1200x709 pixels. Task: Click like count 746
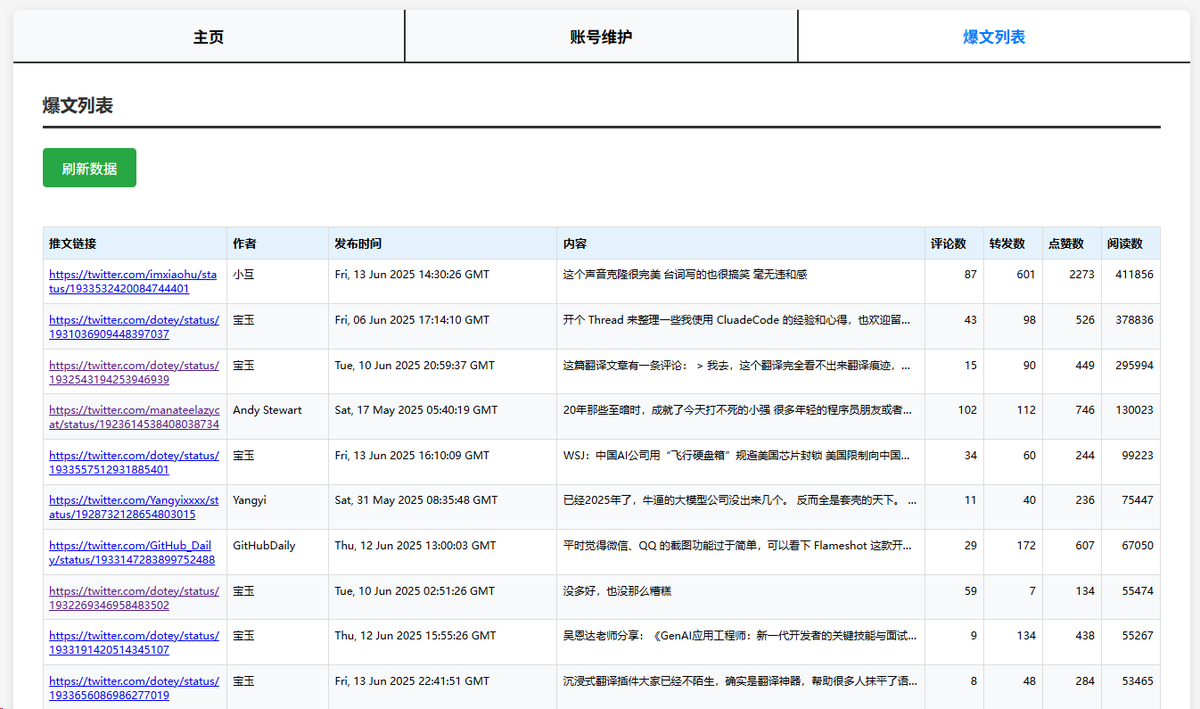click(x=1085, y=410)
